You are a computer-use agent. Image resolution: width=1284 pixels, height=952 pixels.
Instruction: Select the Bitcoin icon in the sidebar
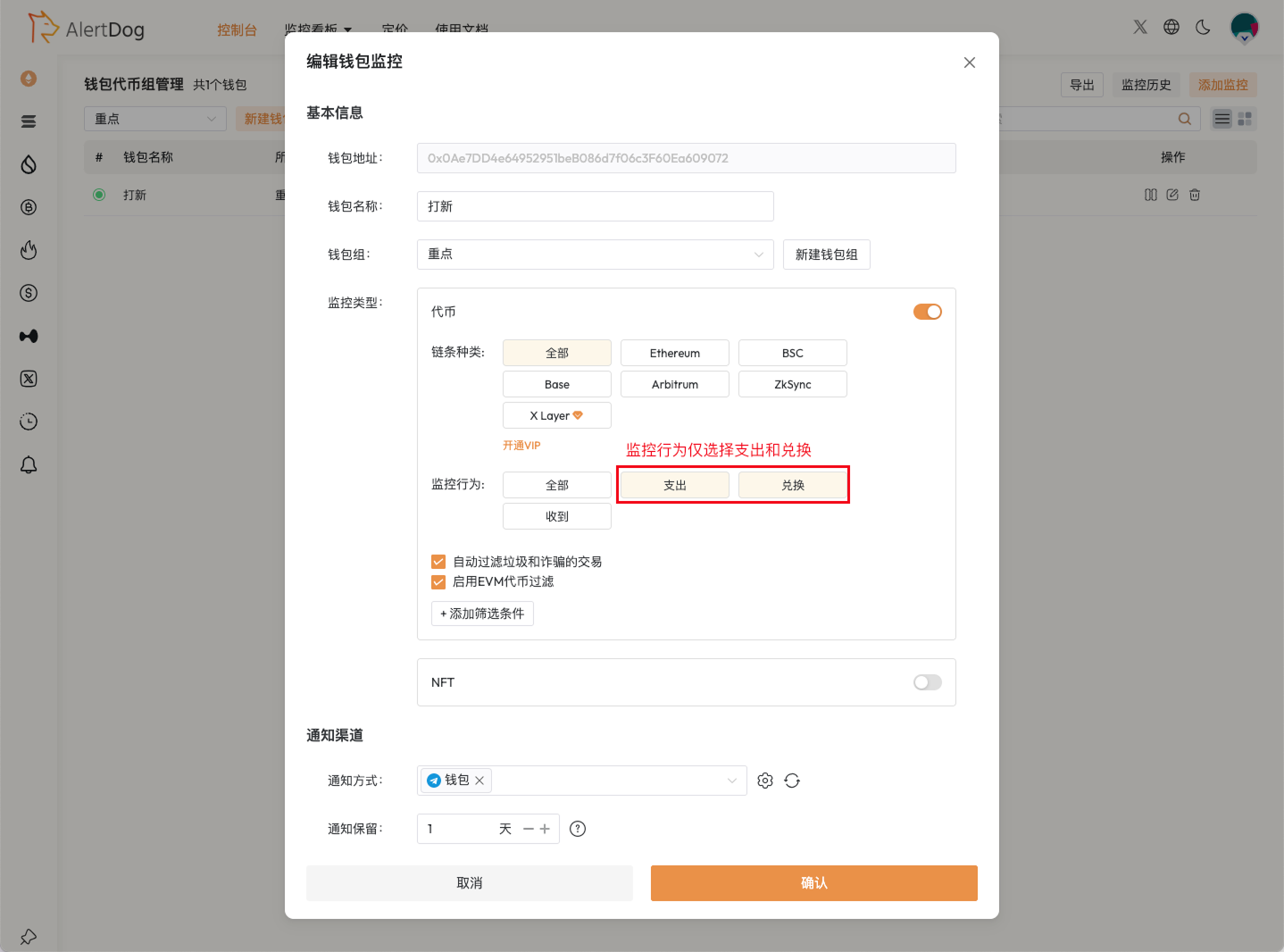(x=28, y=207)
